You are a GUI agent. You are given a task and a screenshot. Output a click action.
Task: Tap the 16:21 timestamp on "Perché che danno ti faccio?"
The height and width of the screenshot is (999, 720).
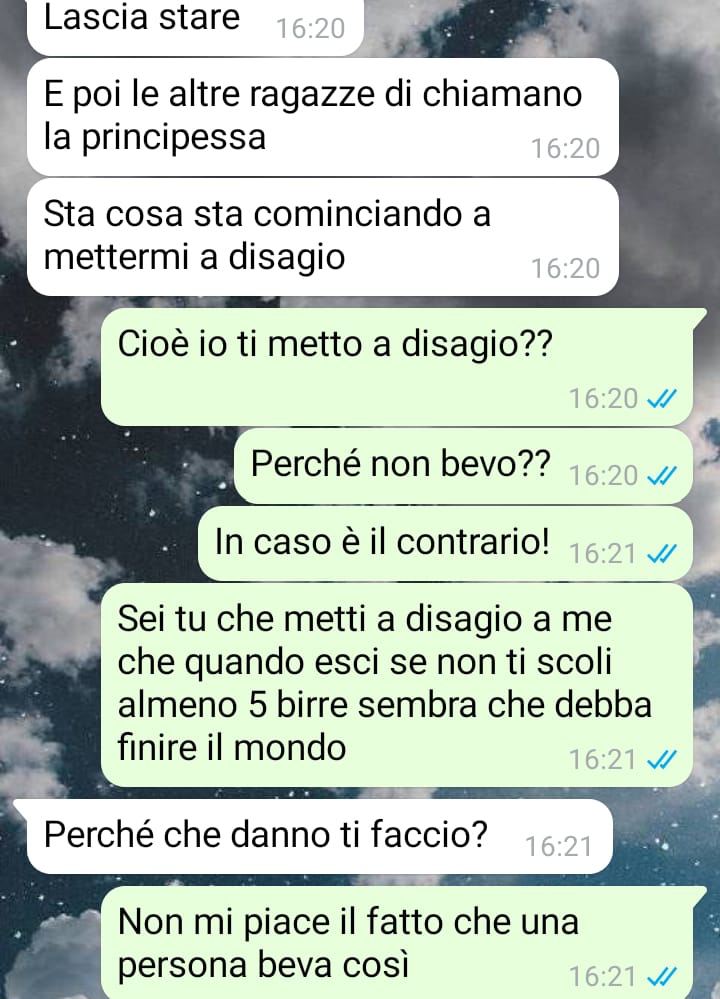pos(558,847)
